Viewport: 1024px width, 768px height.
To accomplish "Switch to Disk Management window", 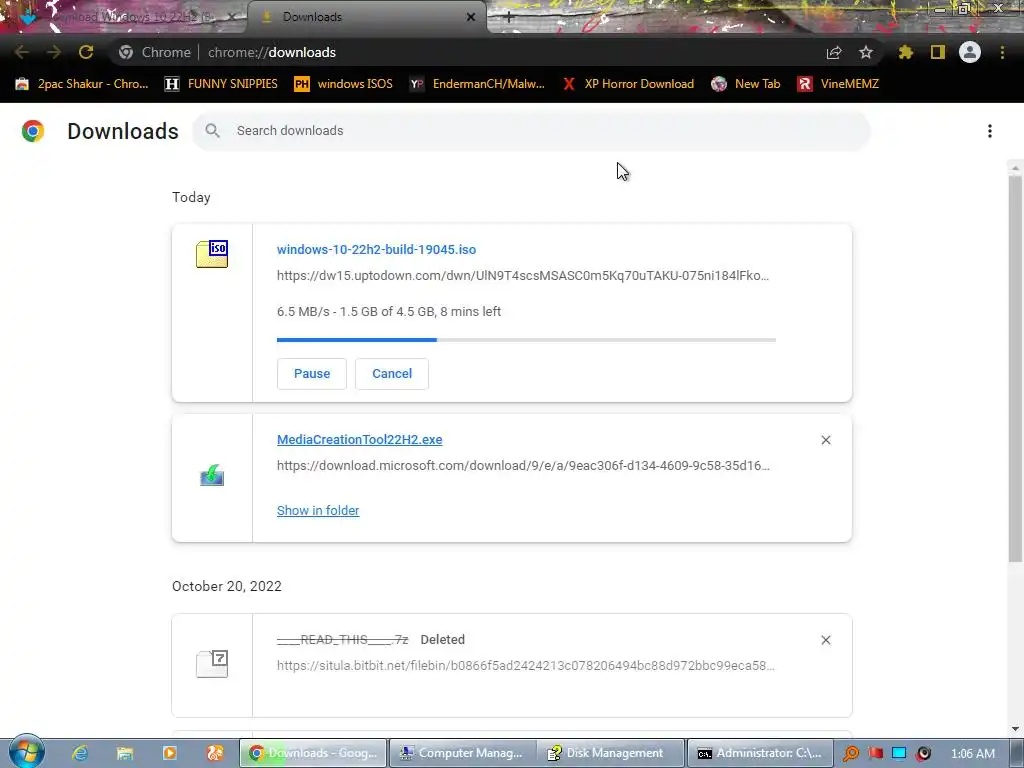I will tap(612, 753).
